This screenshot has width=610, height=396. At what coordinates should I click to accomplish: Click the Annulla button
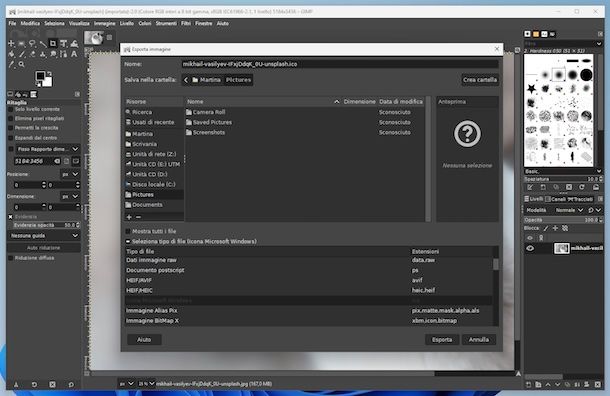(479, 340)
